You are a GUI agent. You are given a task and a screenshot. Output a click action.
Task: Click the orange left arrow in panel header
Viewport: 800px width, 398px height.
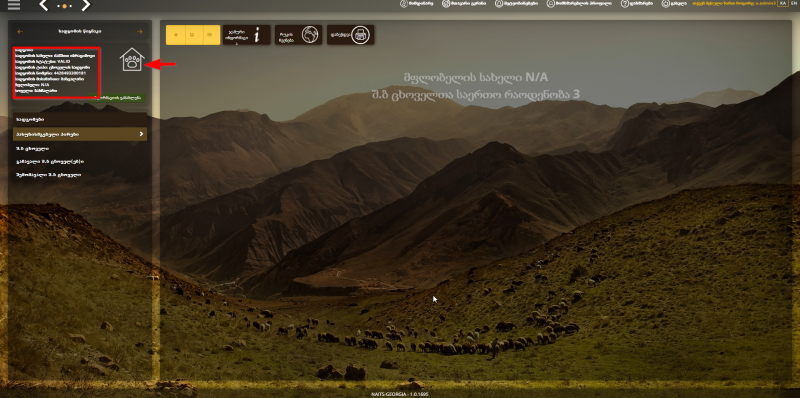pos(20,32)
